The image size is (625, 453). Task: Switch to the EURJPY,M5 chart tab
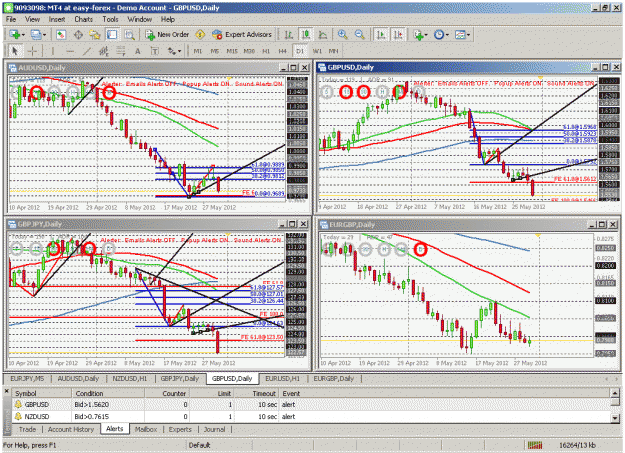[x=27, y=378]
